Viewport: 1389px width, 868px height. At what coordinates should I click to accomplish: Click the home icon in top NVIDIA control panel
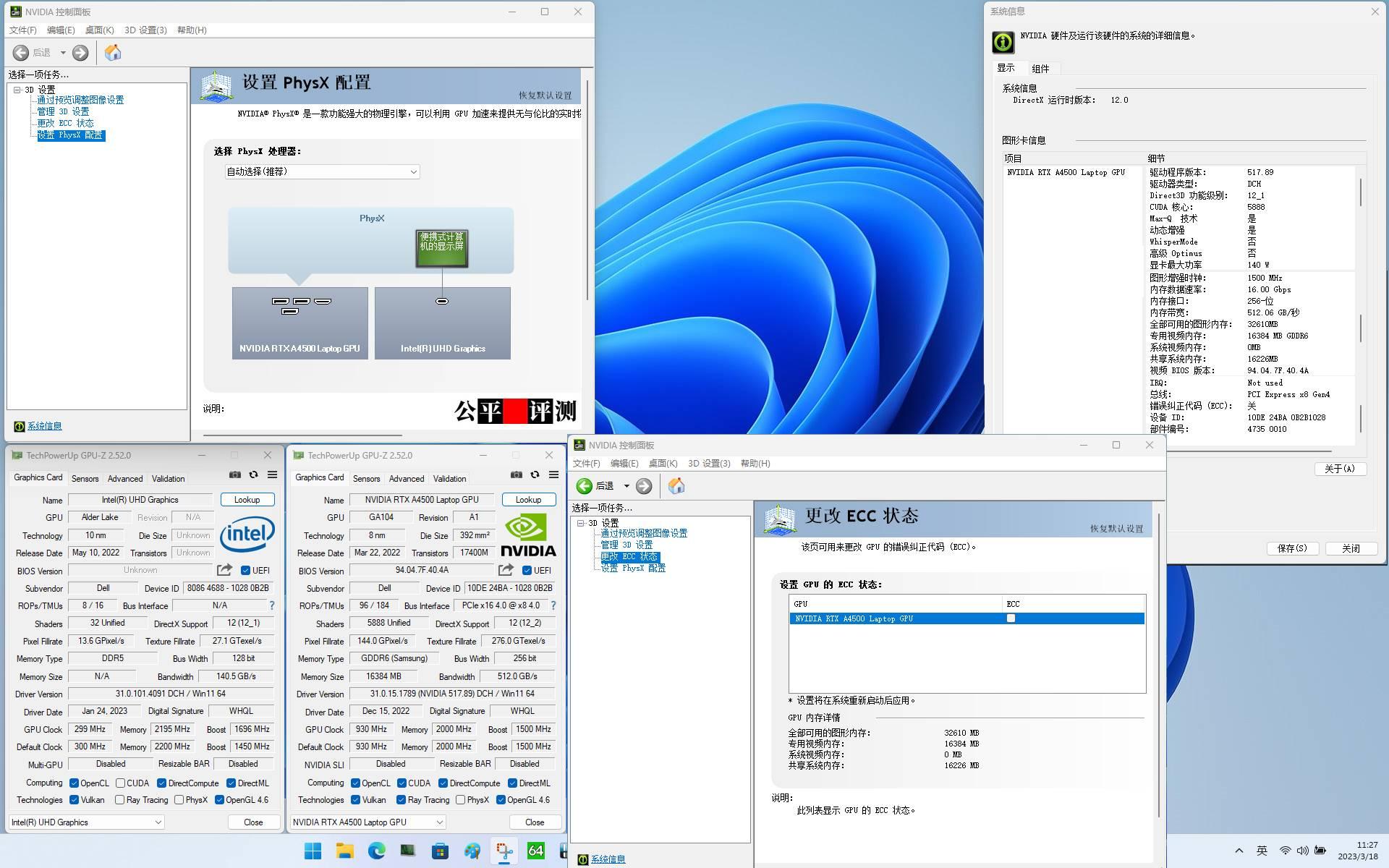[x=113, y=53]
